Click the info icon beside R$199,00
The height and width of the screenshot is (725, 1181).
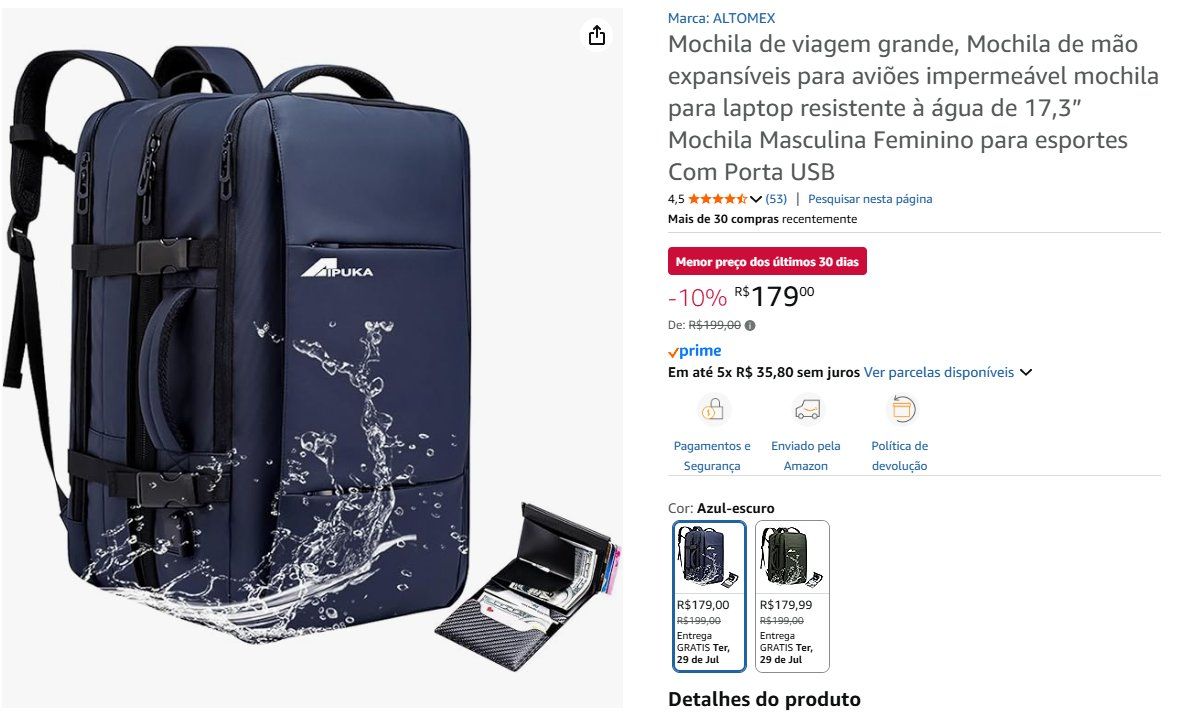pos(750,325)
